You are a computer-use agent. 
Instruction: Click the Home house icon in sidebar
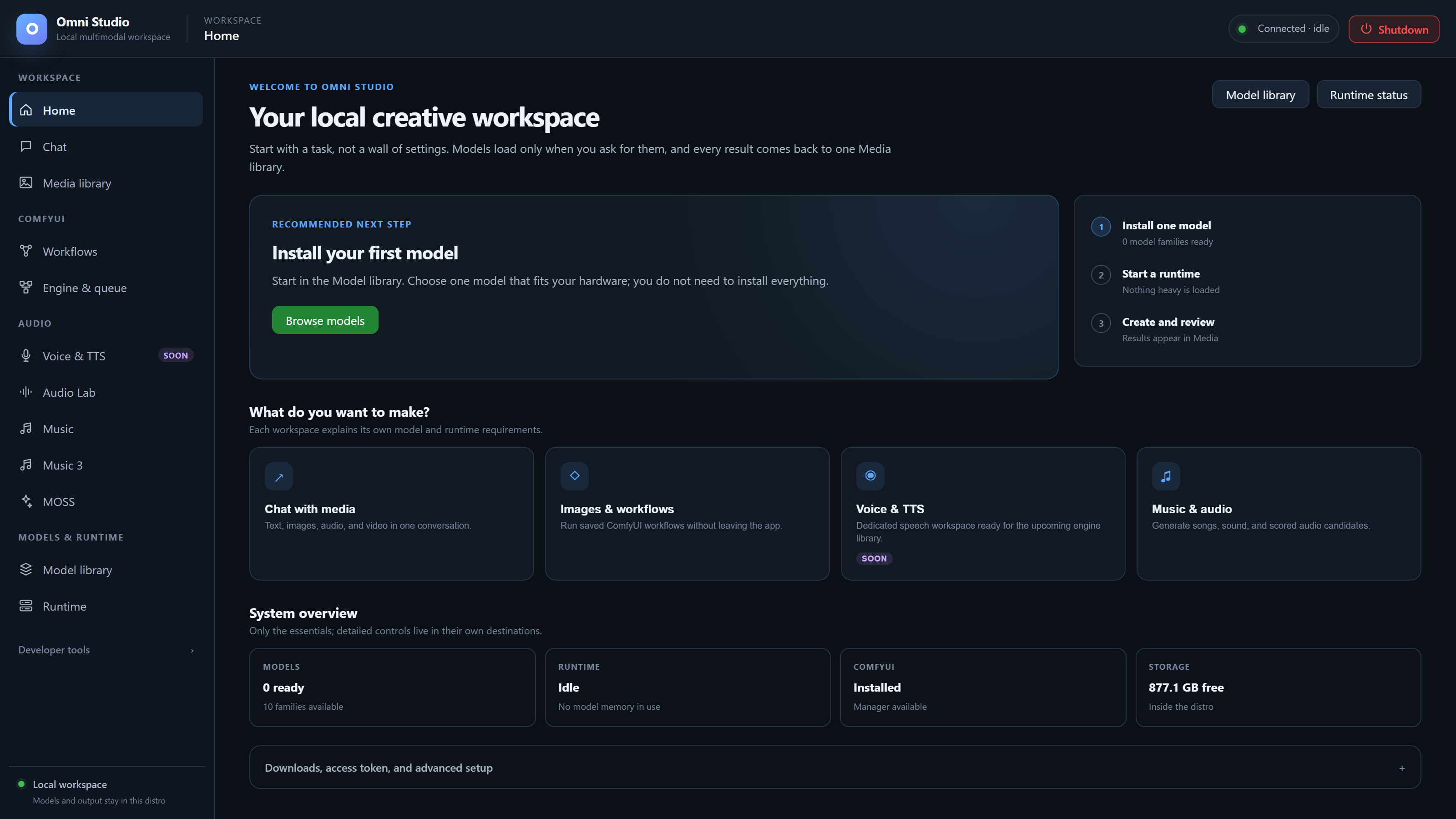tap(26, 110)
